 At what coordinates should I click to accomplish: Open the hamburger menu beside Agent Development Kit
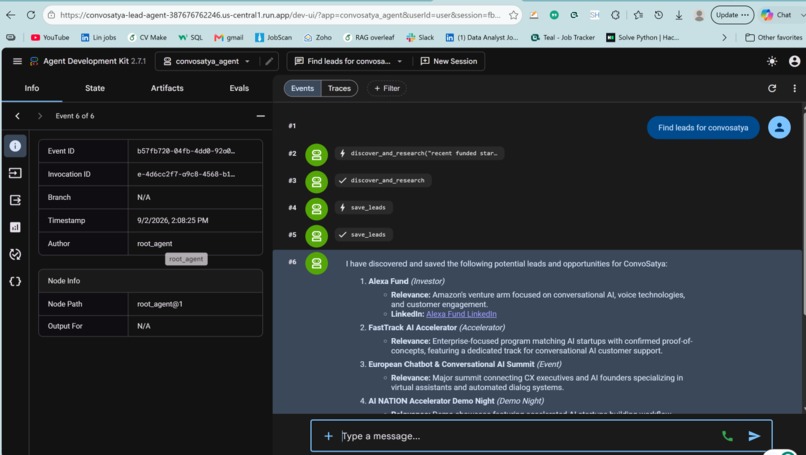[17, 61]
